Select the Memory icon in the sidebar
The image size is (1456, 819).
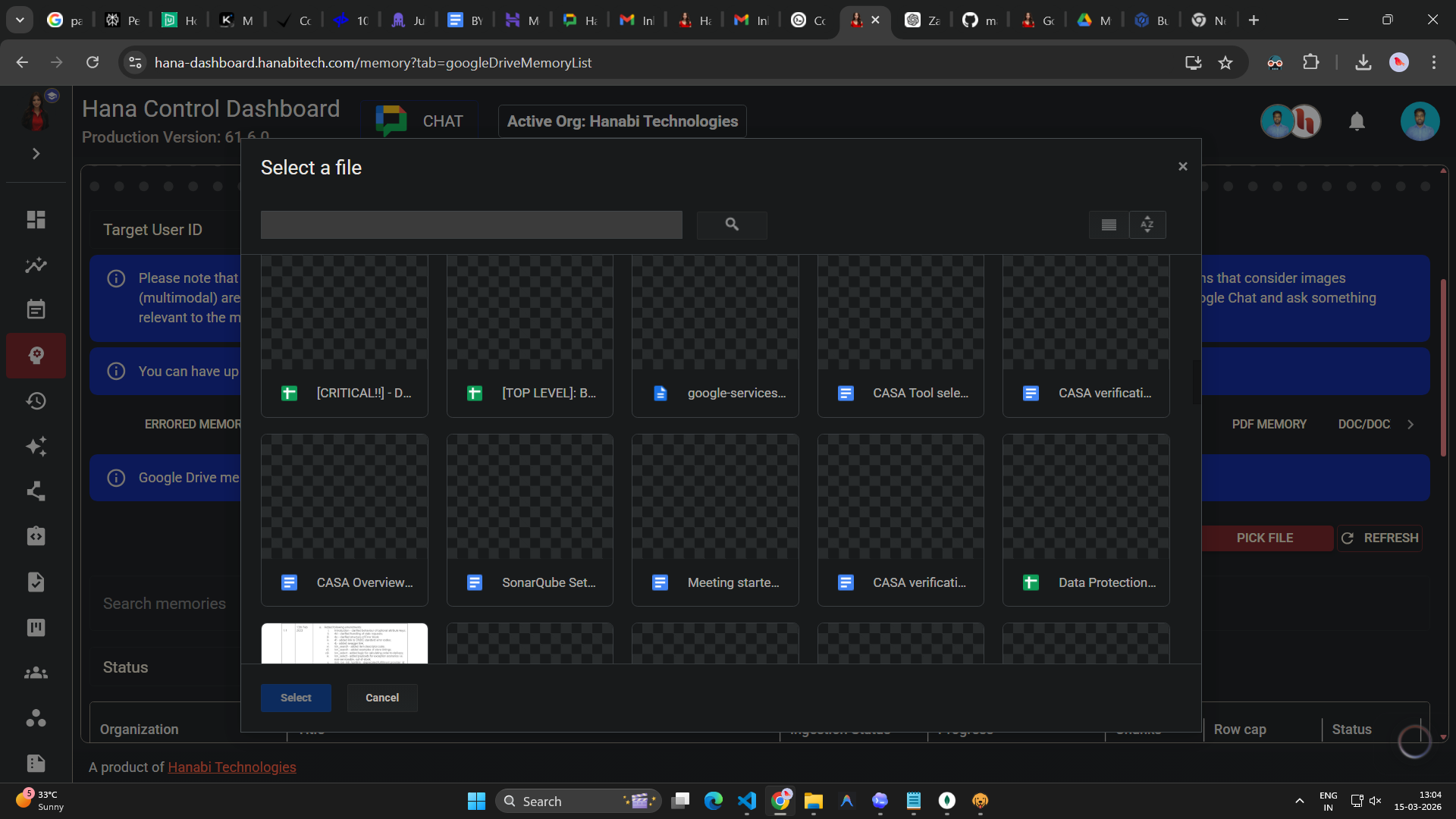coord(36,355)
